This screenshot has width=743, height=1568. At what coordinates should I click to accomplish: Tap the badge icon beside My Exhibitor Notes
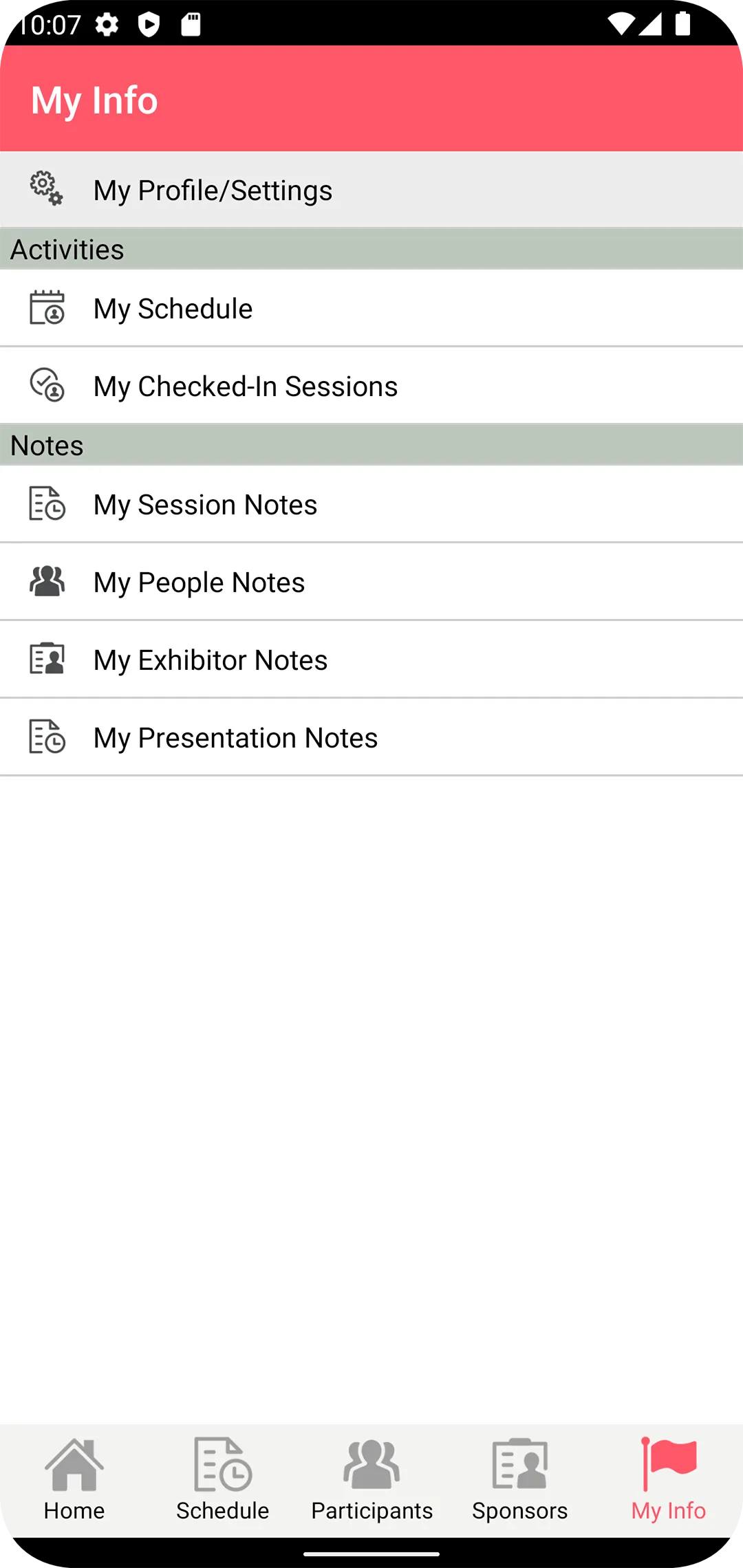click(x=47, y=659)
